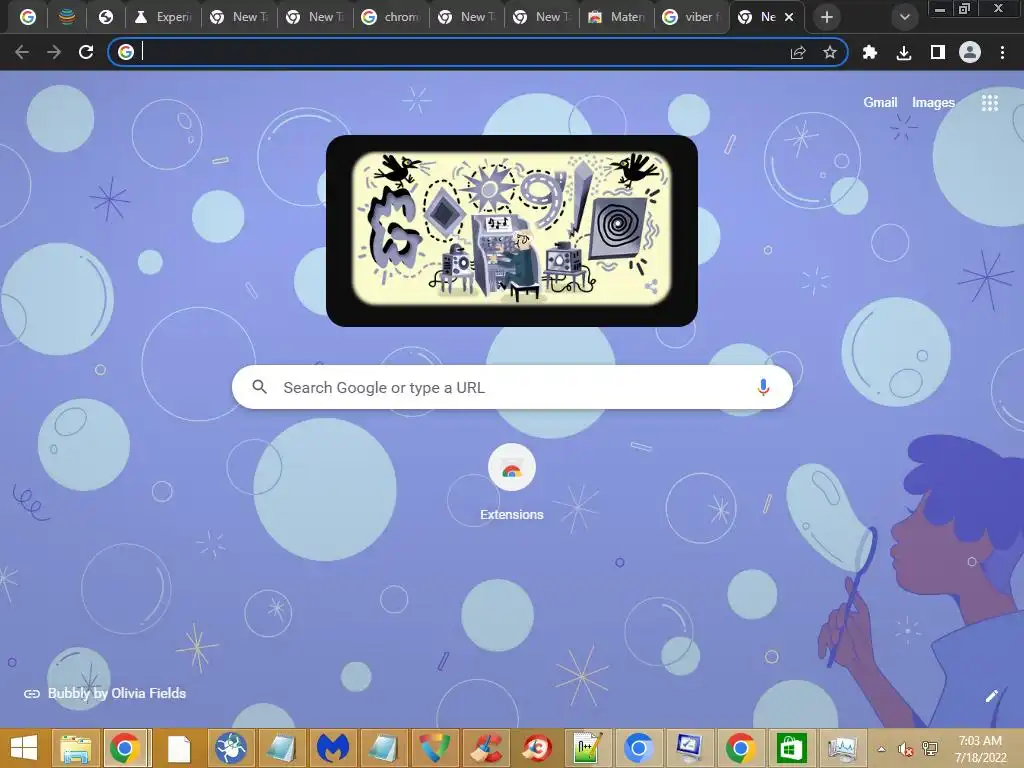This screenshot has width=1024, height=768.
Task: Switch to the chrome search tab
Action: (x=391, y=17)
